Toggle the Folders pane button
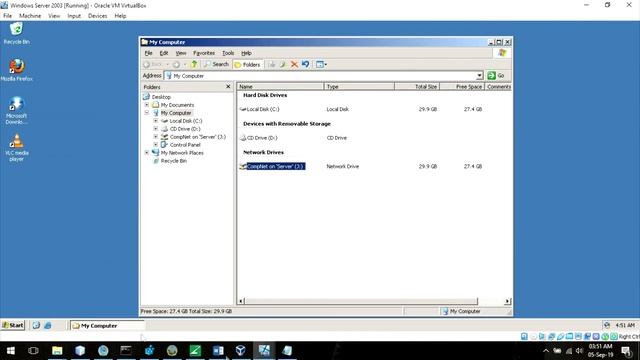 [x=247, y=64]
